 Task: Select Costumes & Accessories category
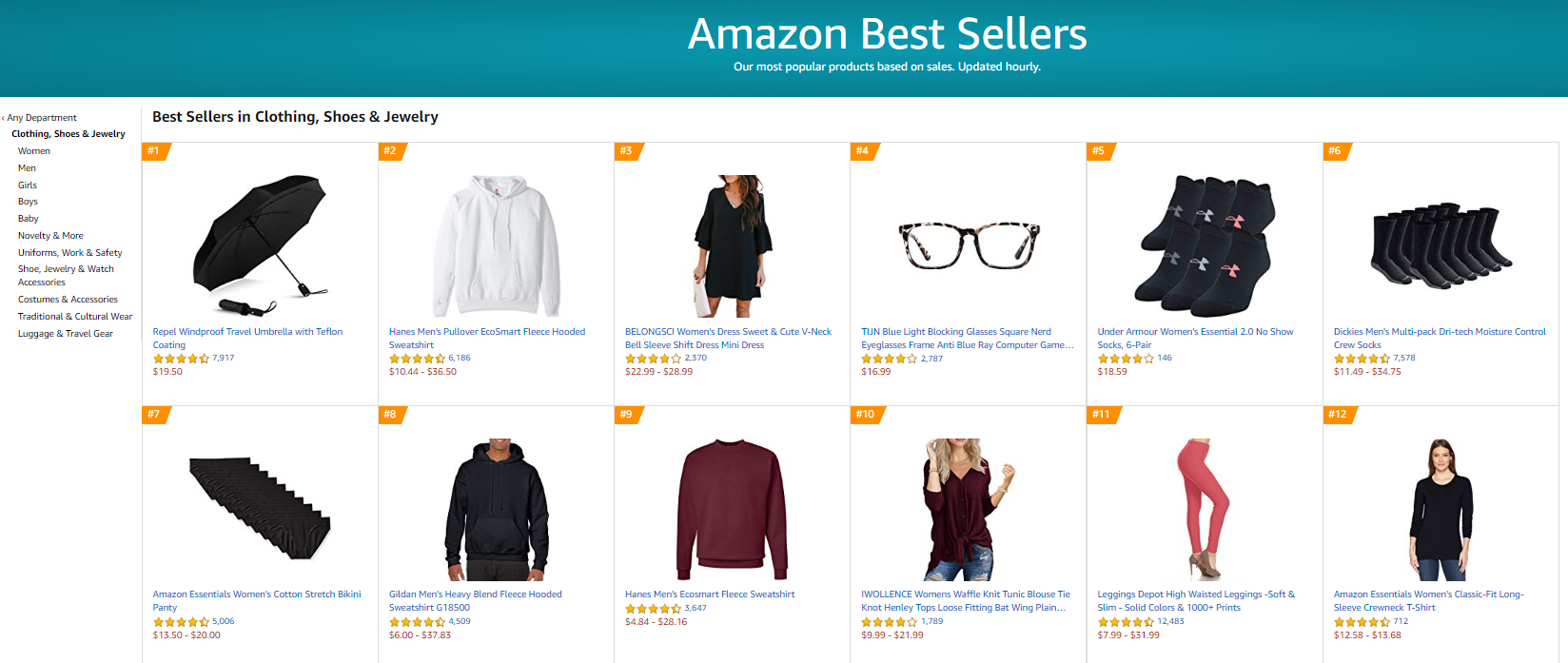68,299
